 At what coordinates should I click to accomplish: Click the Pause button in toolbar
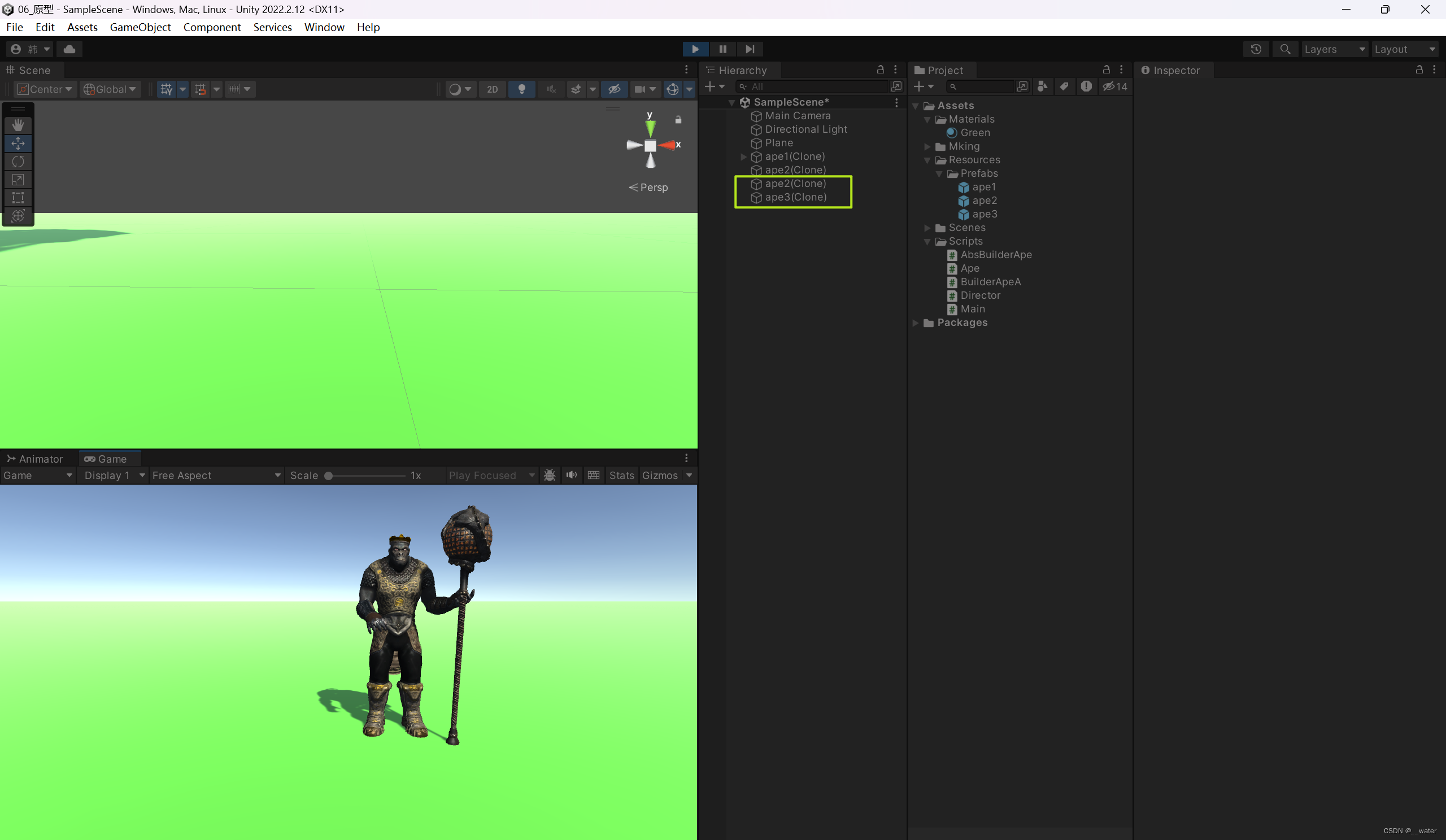click(x=722, y=48)
